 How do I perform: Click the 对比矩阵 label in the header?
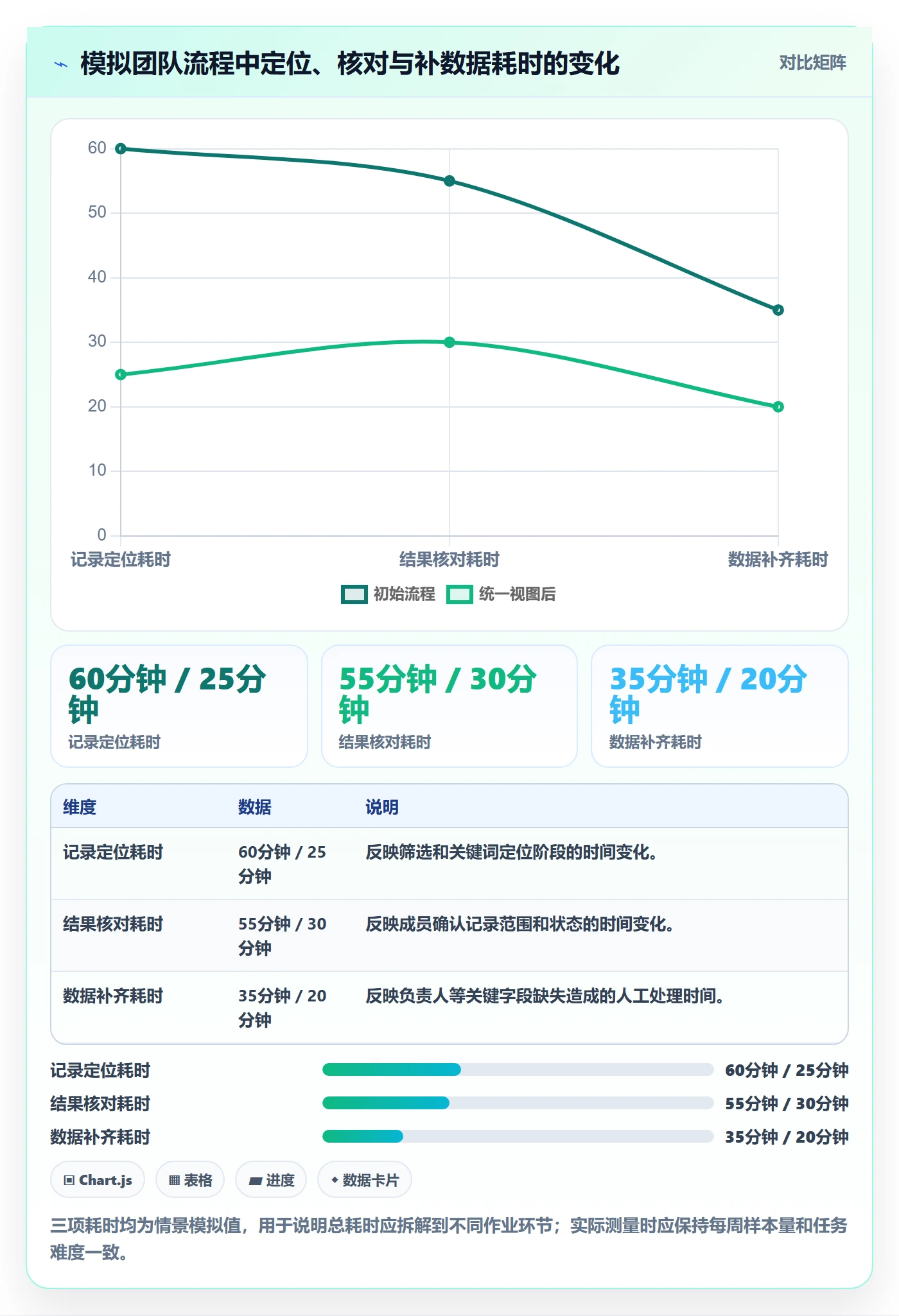point(812,63)
